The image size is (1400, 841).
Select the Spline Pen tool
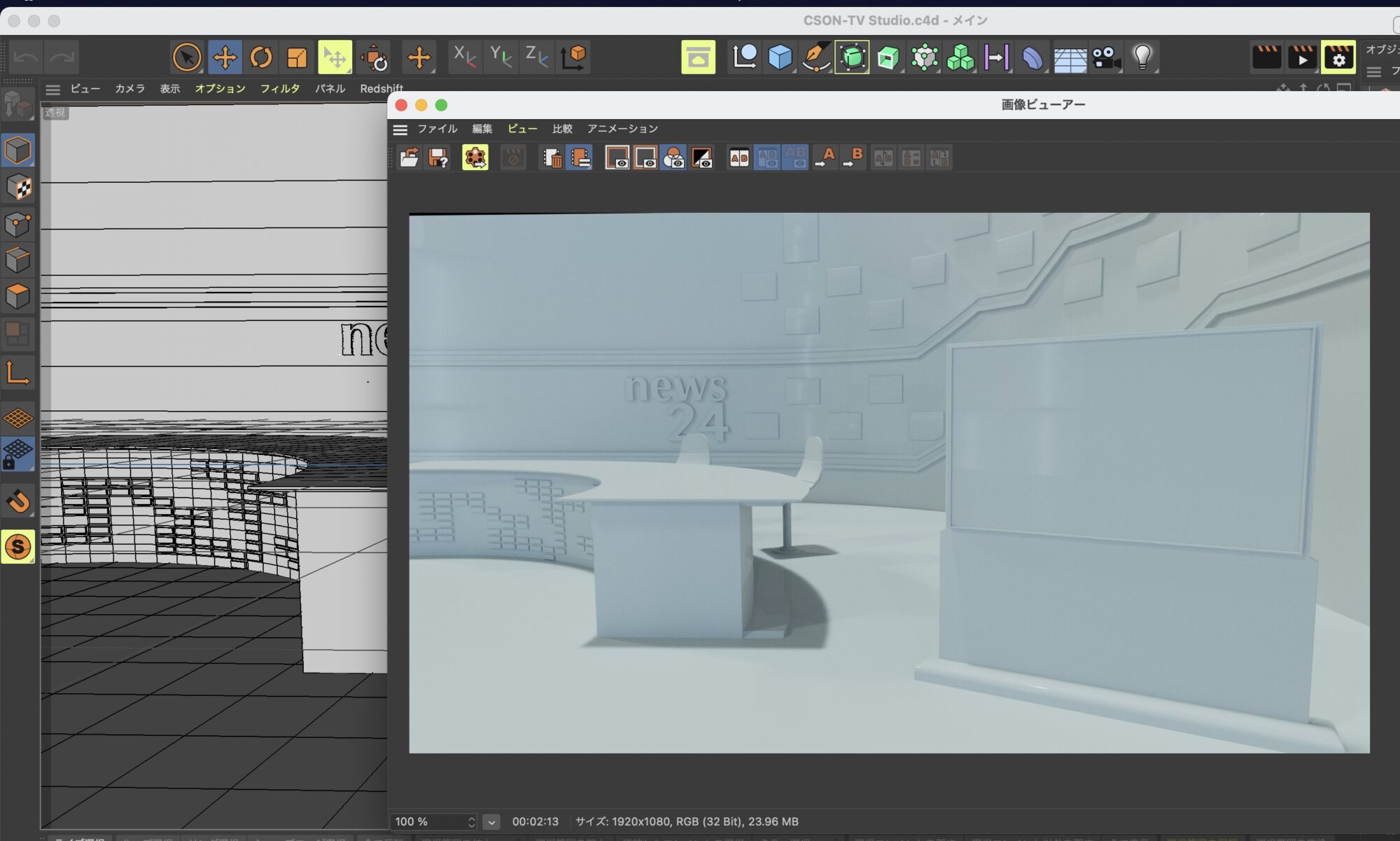click(815, 57)
